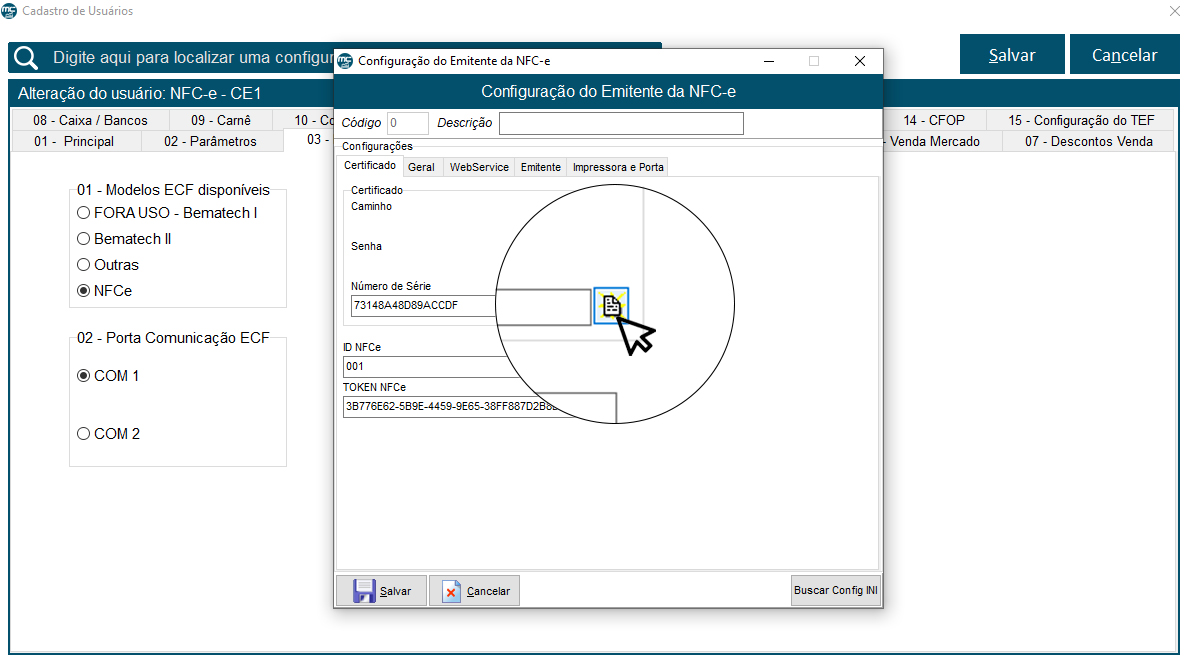The height and width of the screenshot is (665, 1190).
Task: Click the Cancelar button with red X icon
Action: point(475,591)
